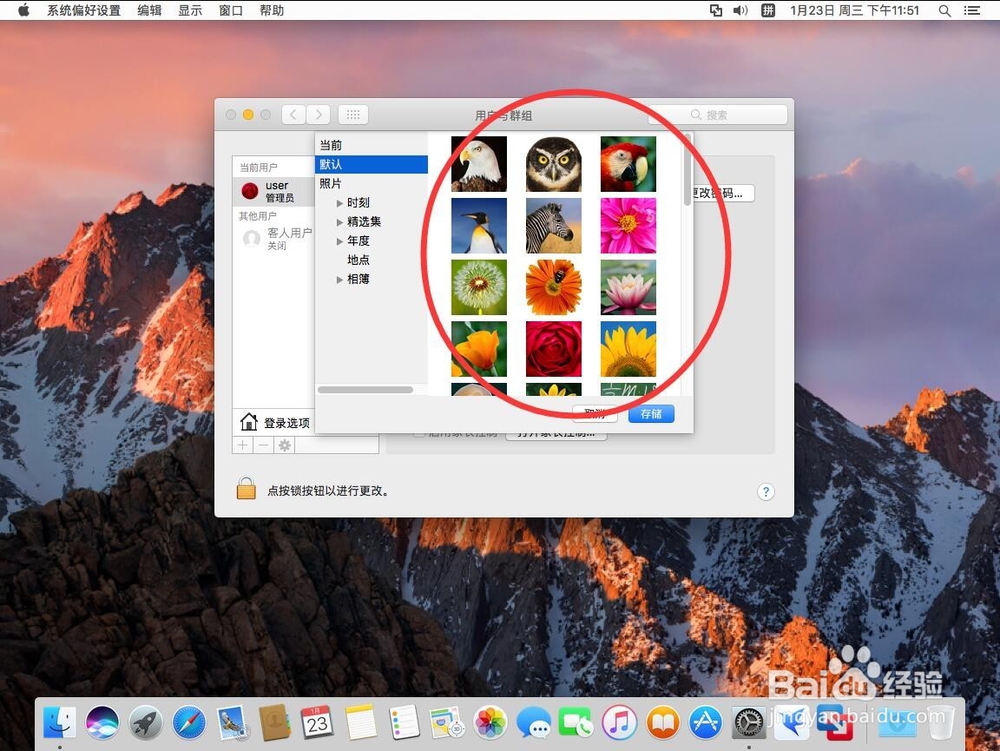Open the 帮助 menu
The height and width of the screenshot is (751, 1000).
click(x=272, y=10)
